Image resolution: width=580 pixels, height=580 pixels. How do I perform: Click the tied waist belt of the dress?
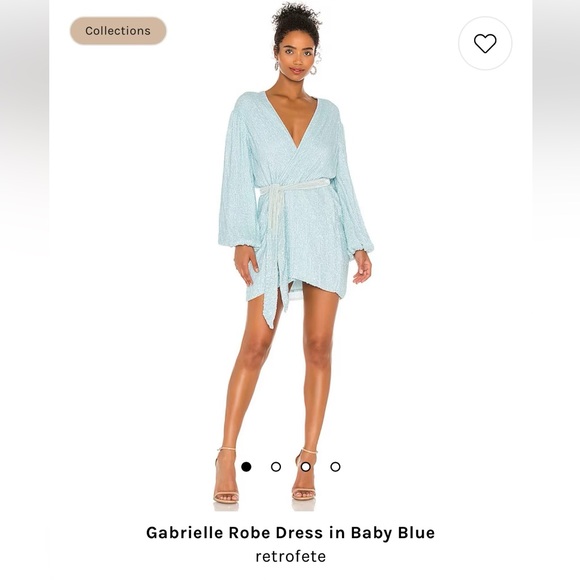(294, 187)
